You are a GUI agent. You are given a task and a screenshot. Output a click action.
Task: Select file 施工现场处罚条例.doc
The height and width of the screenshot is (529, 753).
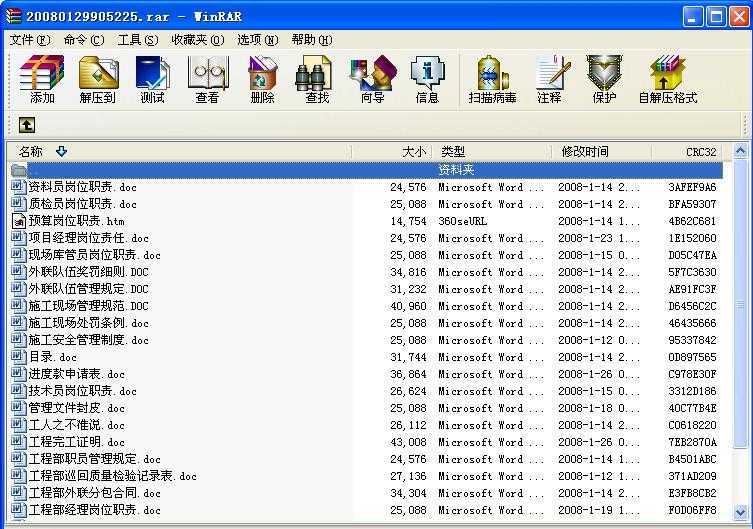(89, 323)
